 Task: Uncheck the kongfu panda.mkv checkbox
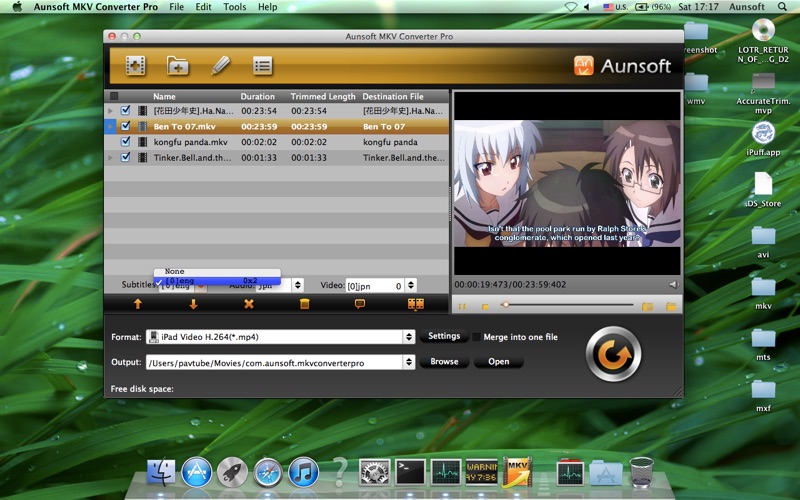(x=126, y=142)
